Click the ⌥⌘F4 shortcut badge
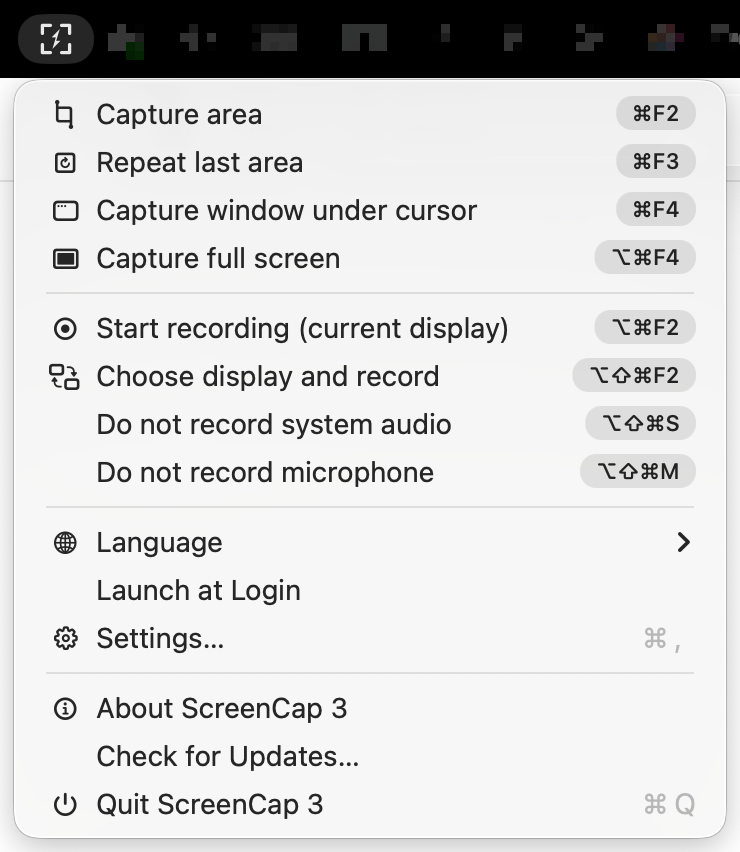The image size is (740, 852). point(645,257)
